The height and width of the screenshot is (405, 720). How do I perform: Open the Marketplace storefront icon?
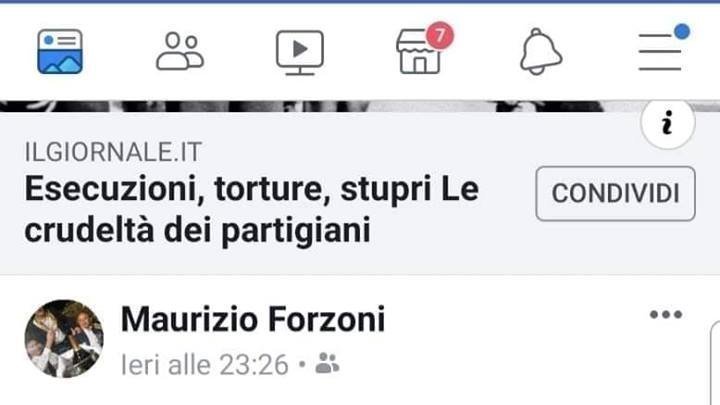pos(419,51)
